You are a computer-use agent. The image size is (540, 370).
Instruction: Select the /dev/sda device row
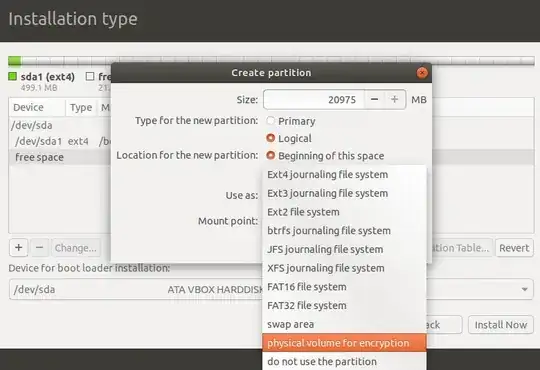click(60, 125)
